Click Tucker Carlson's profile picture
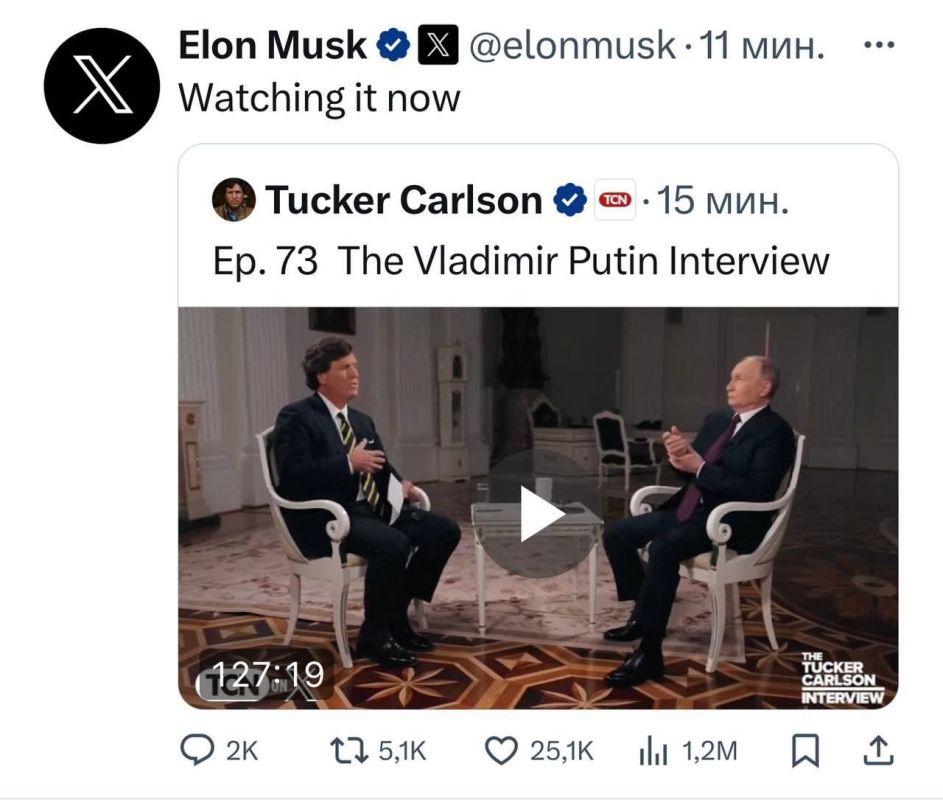 [235, 198]
